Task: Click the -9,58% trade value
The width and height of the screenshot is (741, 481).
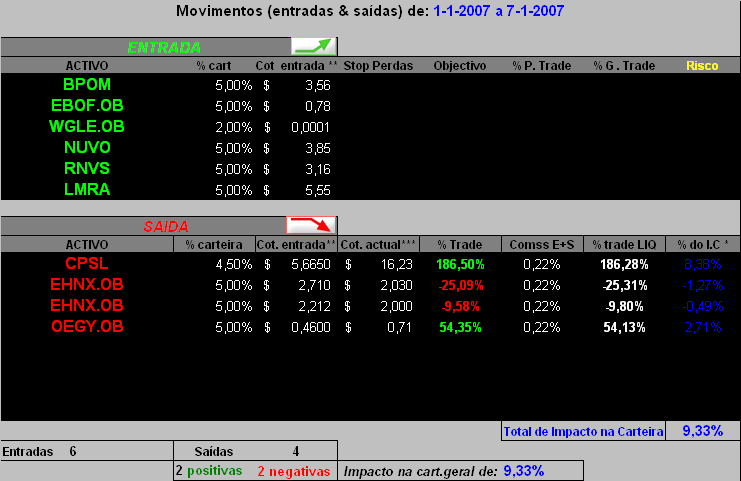Action: 460,306
